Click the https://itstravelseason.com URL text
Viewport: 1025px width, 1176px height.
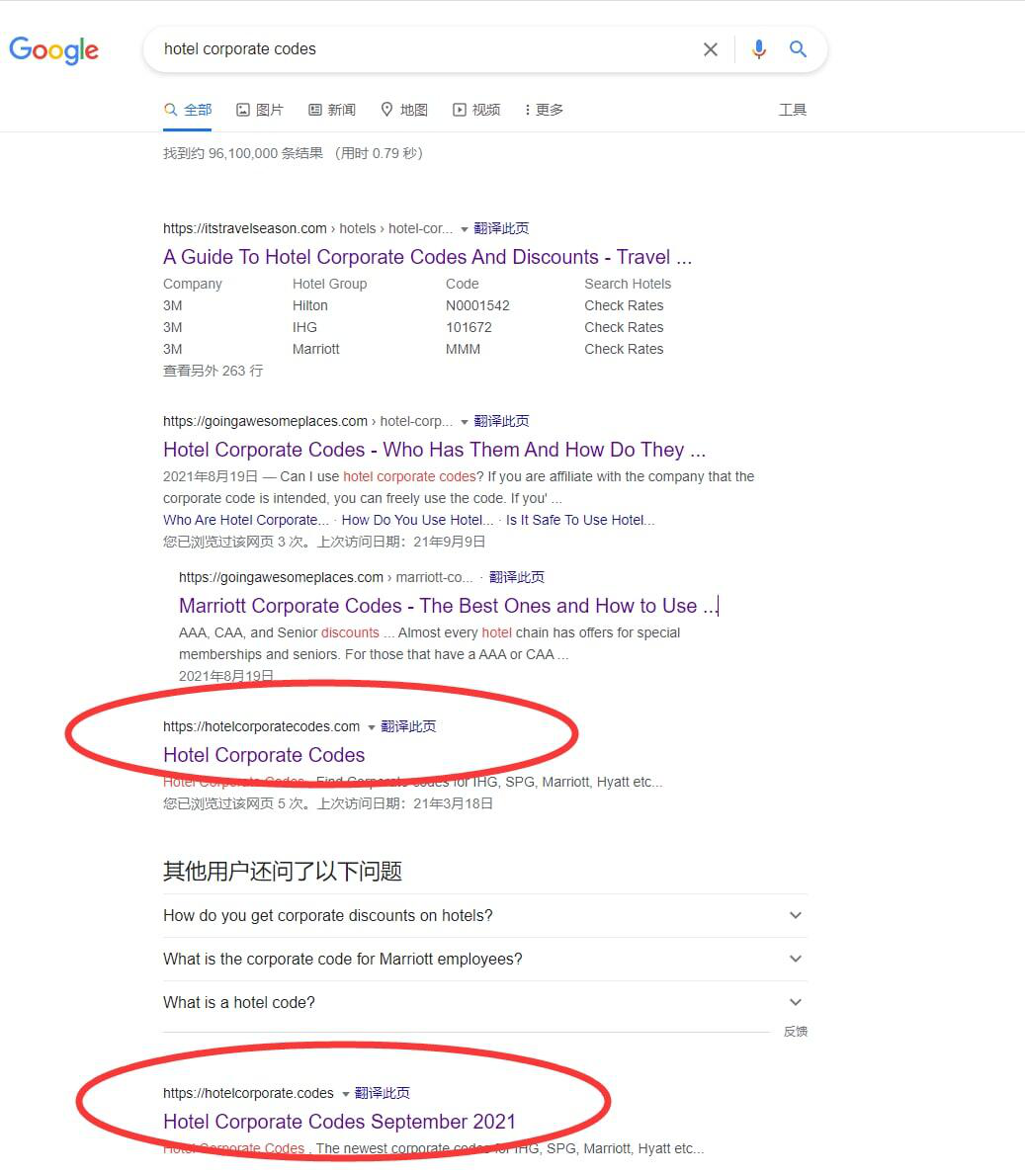pos(244,228)
